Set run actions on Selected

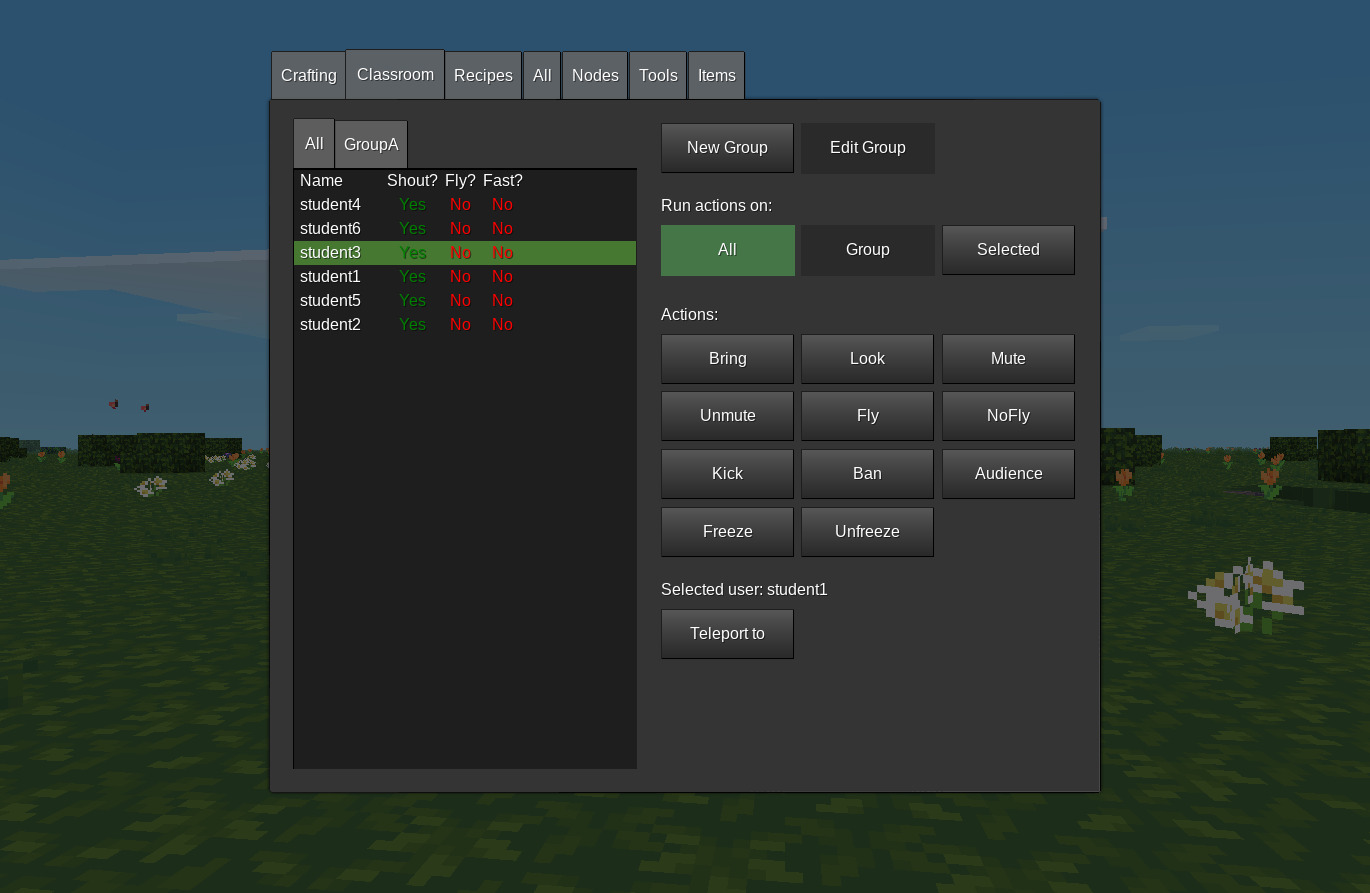tap(1008, 250)
